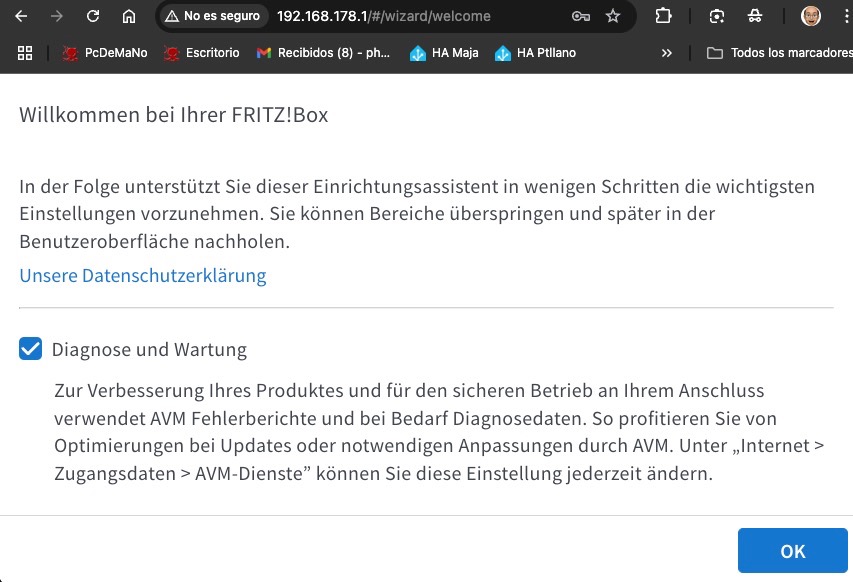Open PcDeMaNo bookmark

(105, 53)
